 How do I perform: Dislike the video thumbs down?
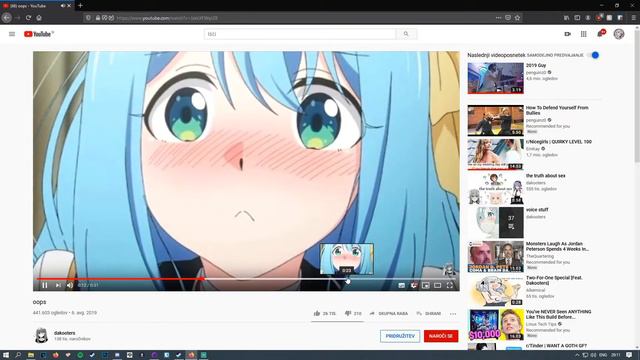click(353, 313)
